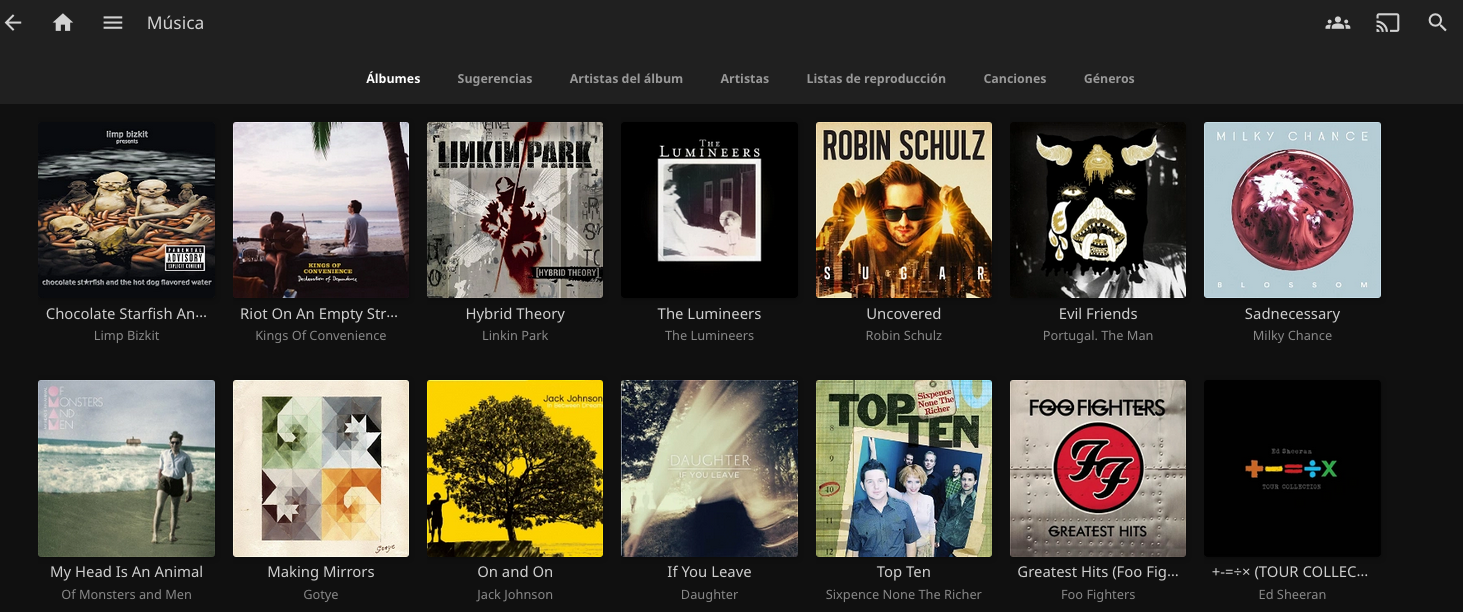
Task: Open the Portugal. The Man artist link
Action: point(1098,336)
